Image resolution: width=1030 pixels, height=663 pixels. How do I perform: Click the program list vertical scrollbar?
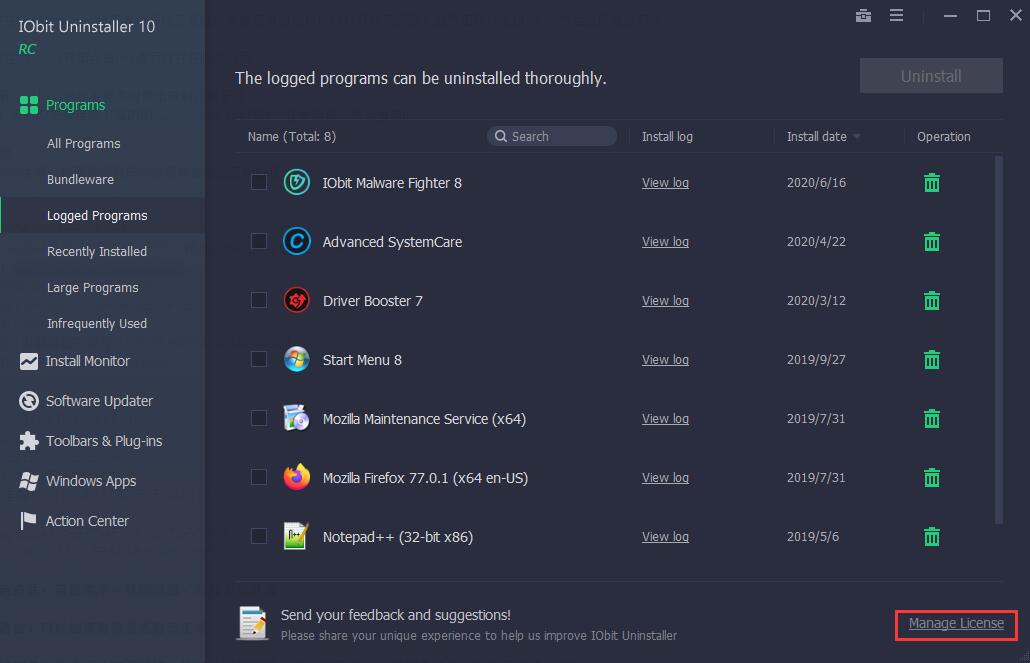click(x=998, y=340)
